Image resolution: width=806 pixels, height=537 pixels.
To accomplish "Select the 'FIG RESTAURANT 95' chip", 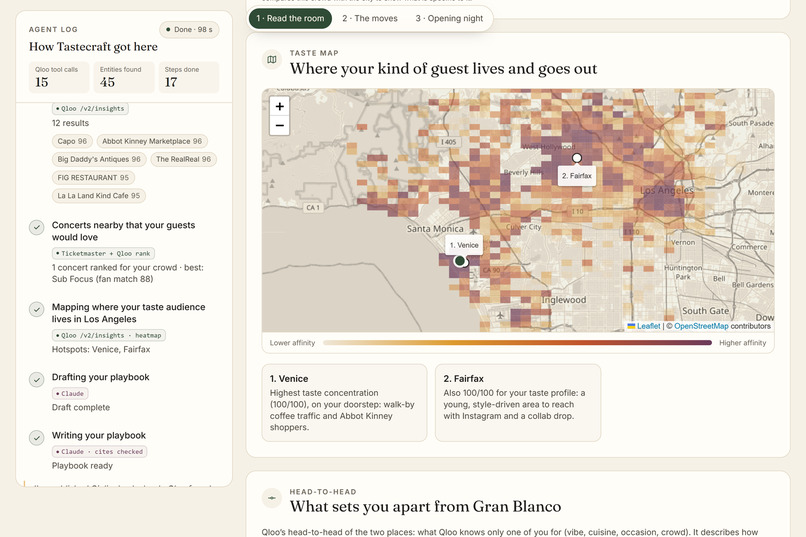I will 93,178.
